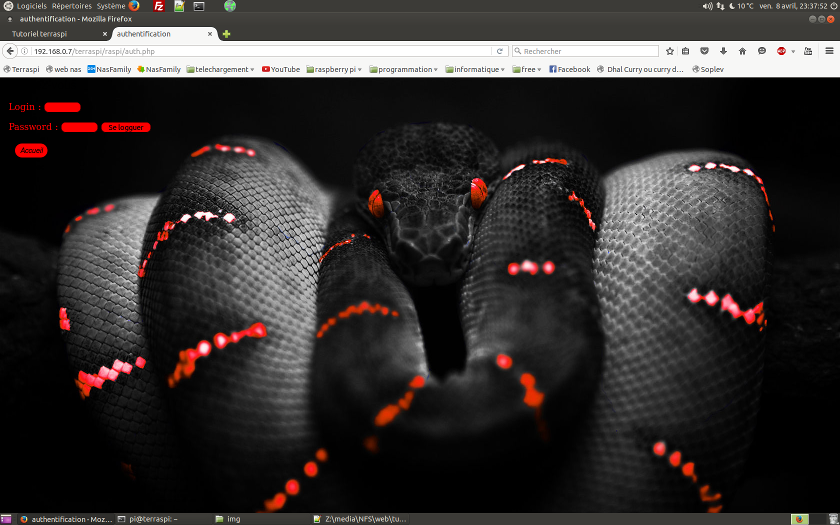Viewport: 840px width, 525px height.
Task: Reload the page with the refresh icon
Action: 500,51
